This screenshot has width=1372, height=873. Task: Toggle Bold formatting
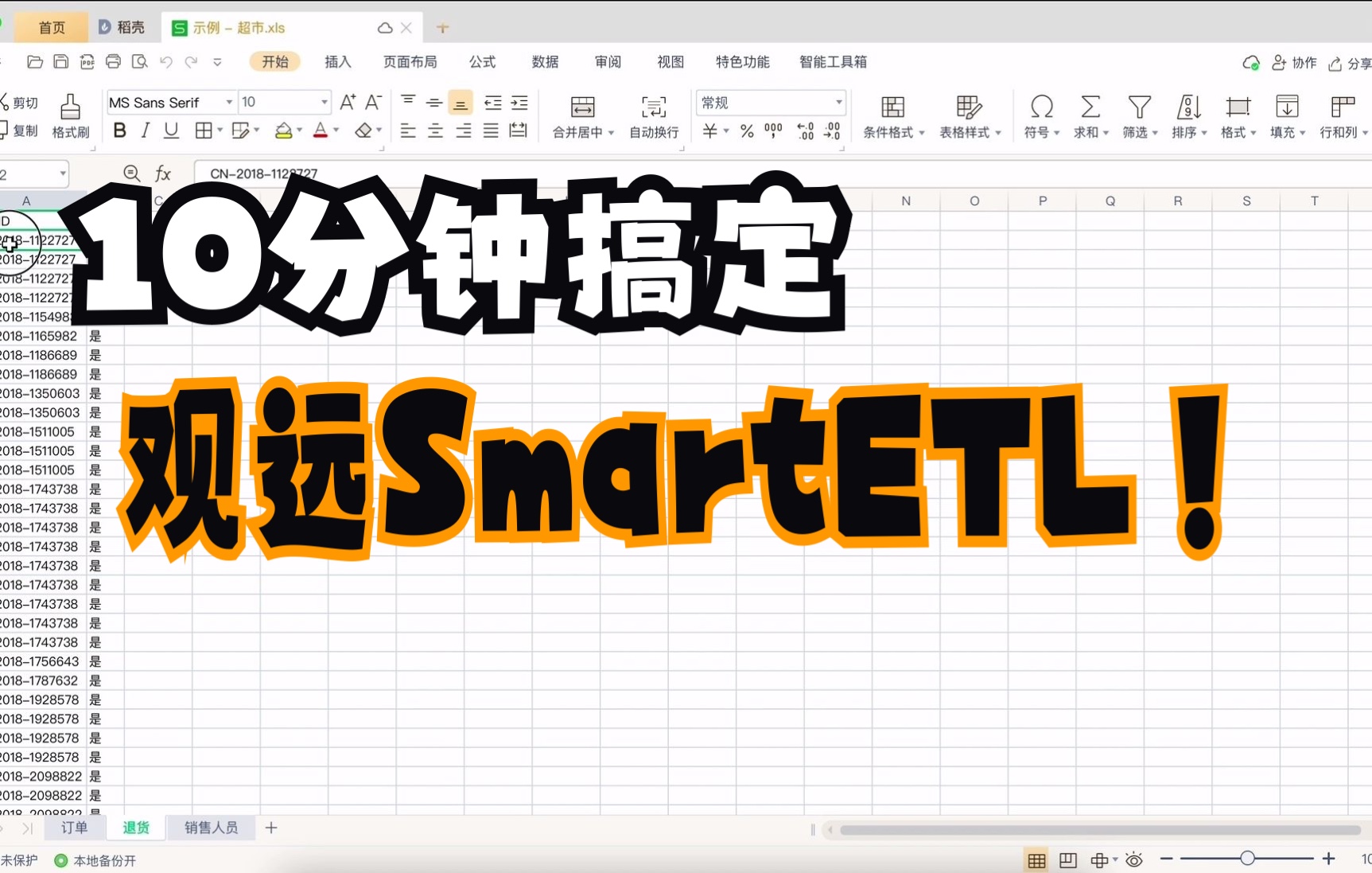click(x=120, y=131)
